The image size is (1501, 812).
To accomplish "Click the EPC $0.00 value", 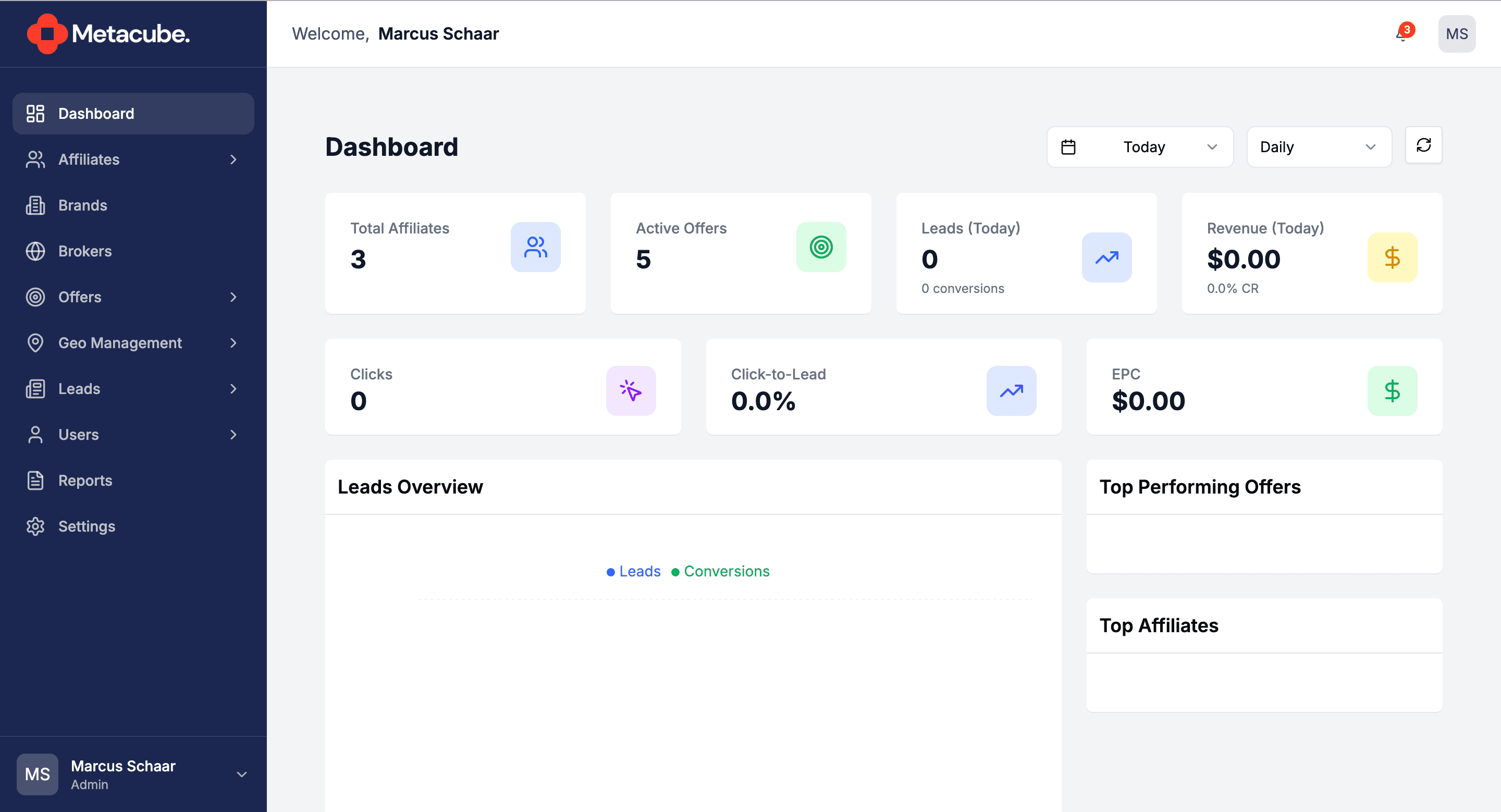I will coord(1148,401).
